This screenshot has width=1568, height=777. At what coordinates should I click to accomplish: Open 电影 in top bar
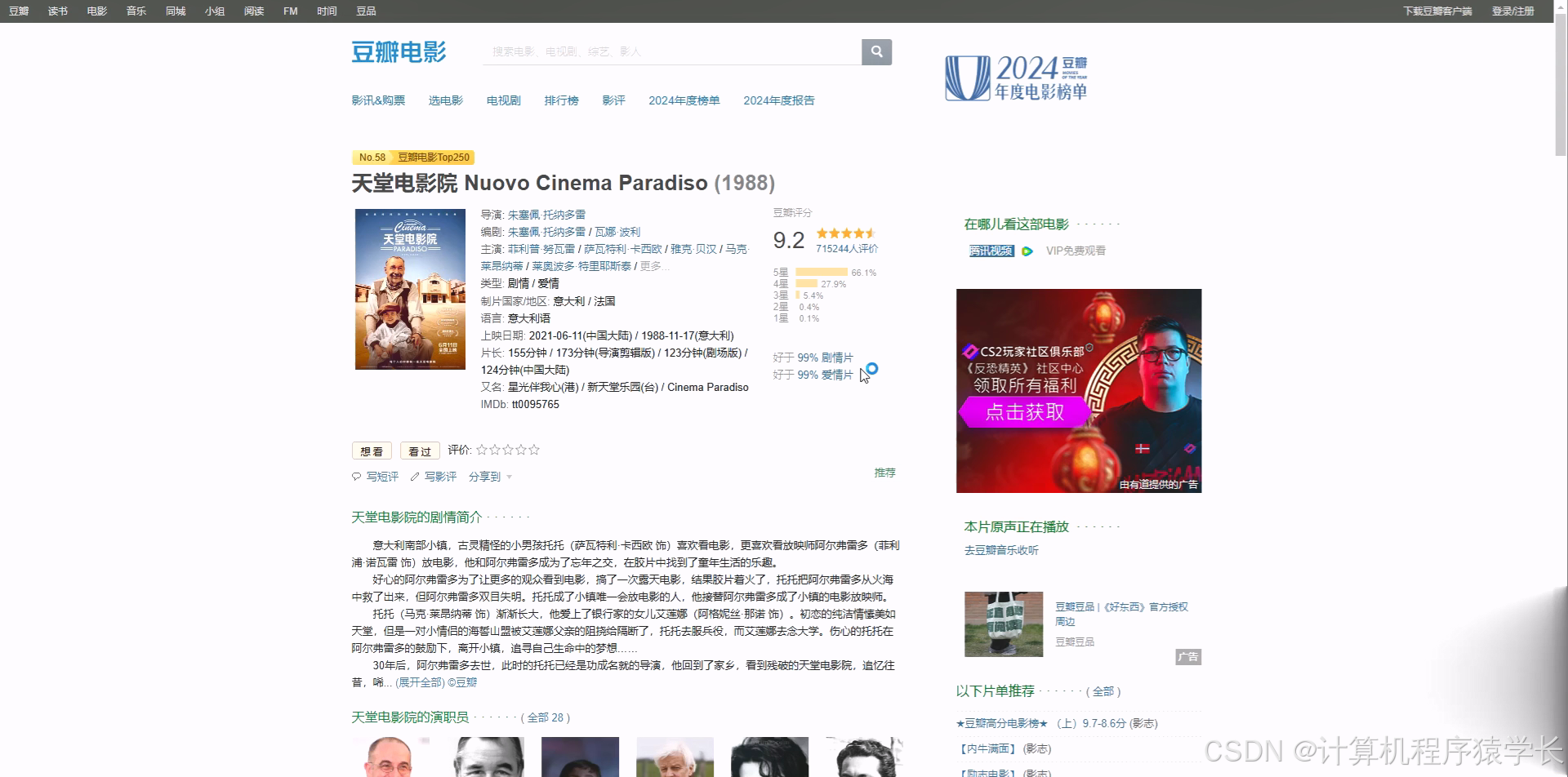[97, 11]
